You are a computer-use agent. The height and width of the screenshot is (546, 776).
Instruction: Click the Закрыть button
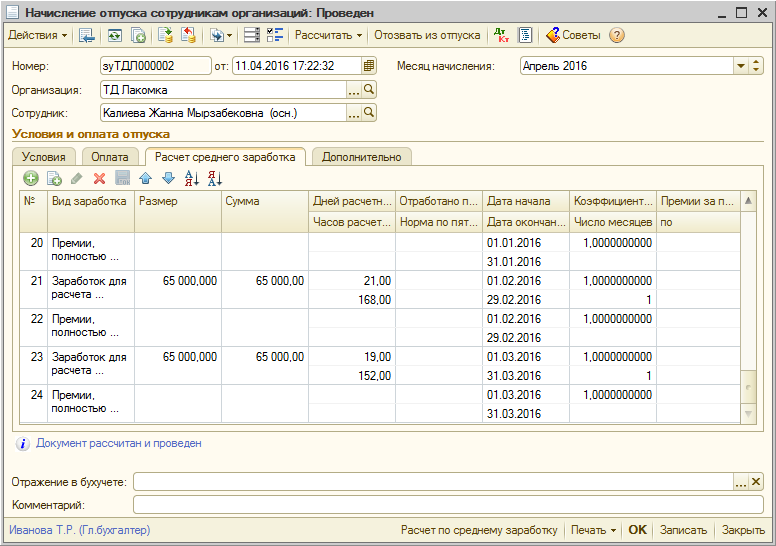(743, 530)
